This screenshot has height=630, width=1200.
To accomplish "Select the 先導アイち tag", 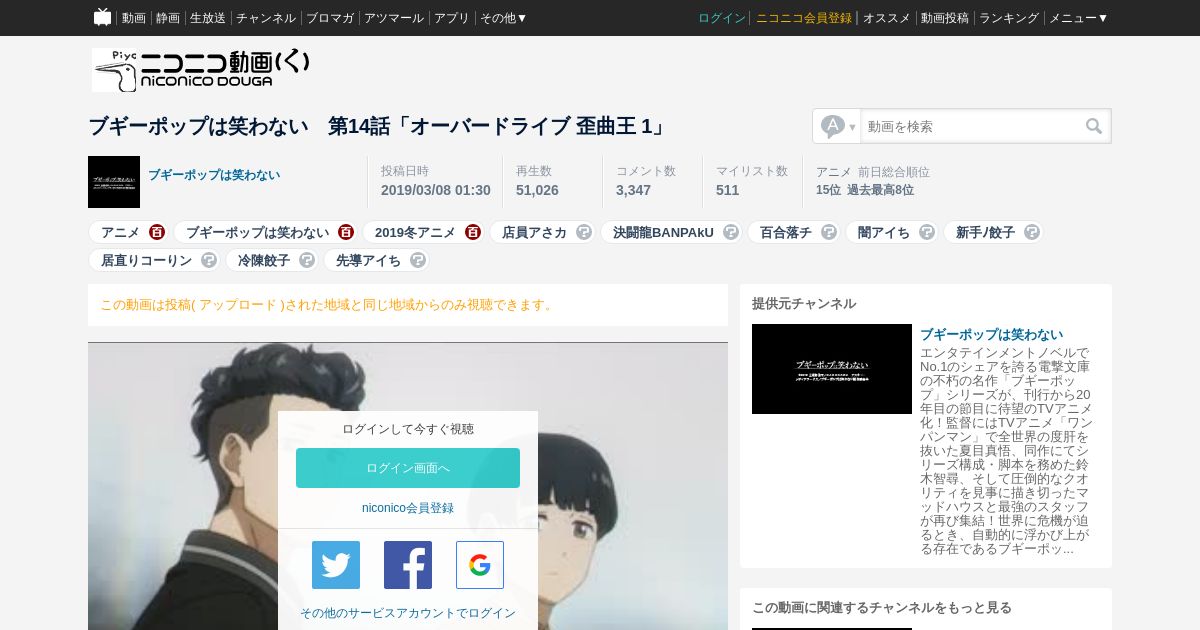I will point(368,260).
